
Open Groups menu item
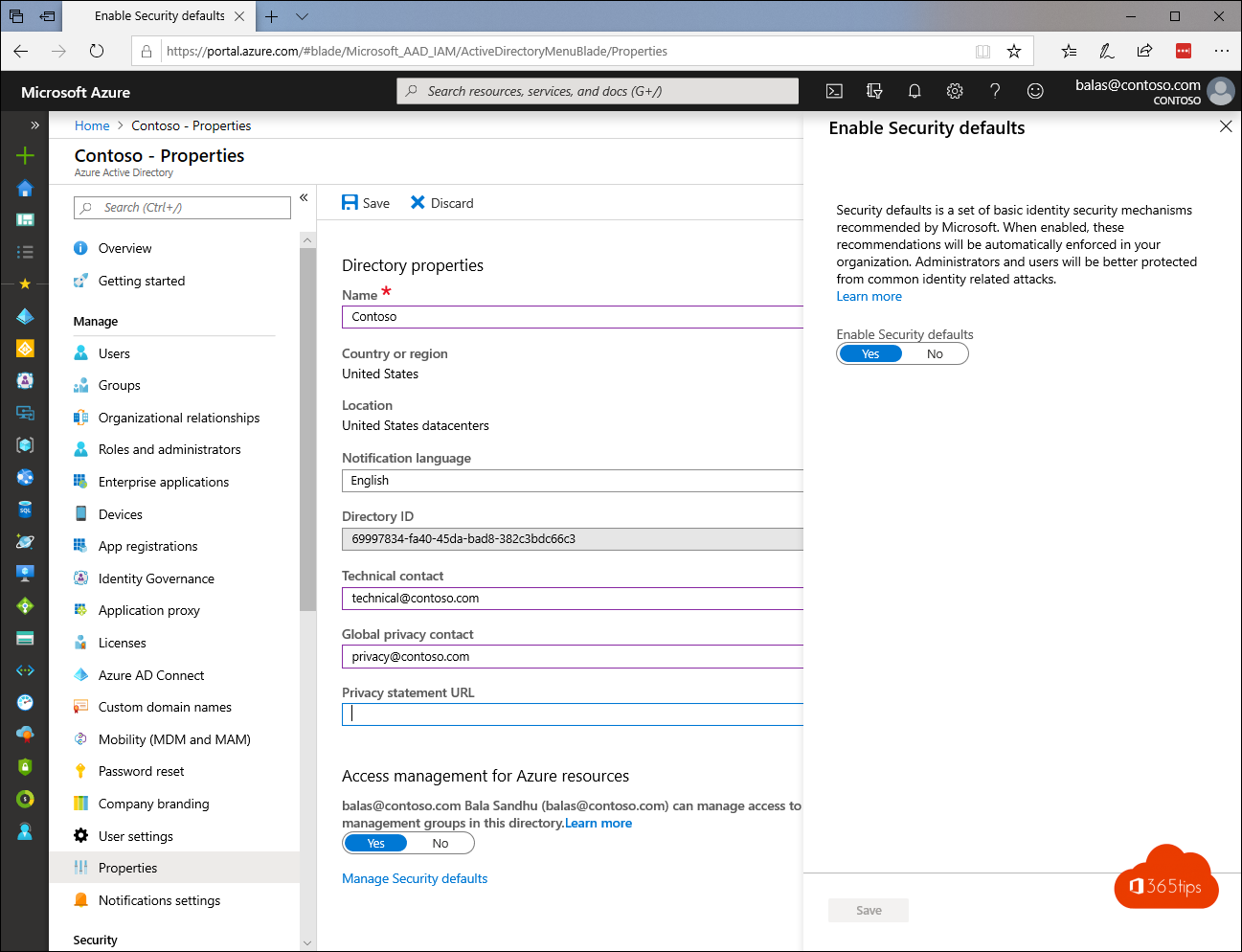tap(119, 385)
